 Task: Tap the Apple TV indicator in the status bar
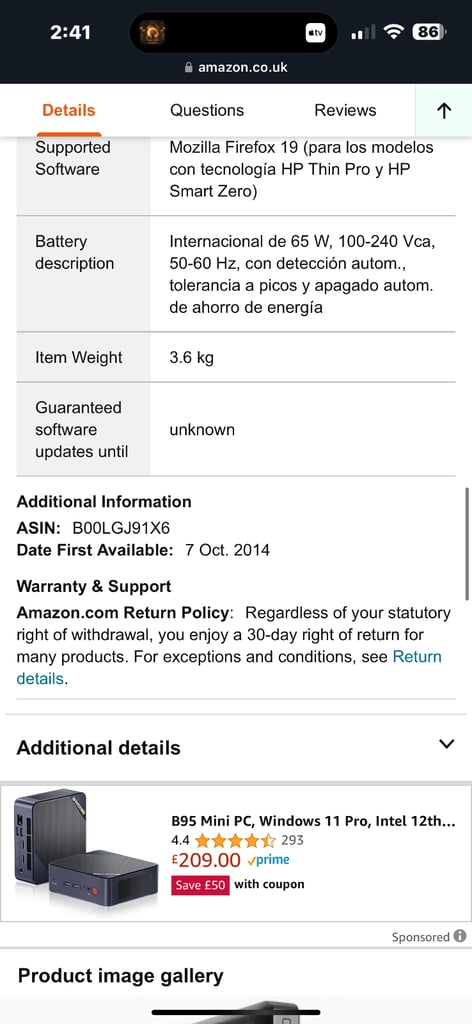[315, 32]
